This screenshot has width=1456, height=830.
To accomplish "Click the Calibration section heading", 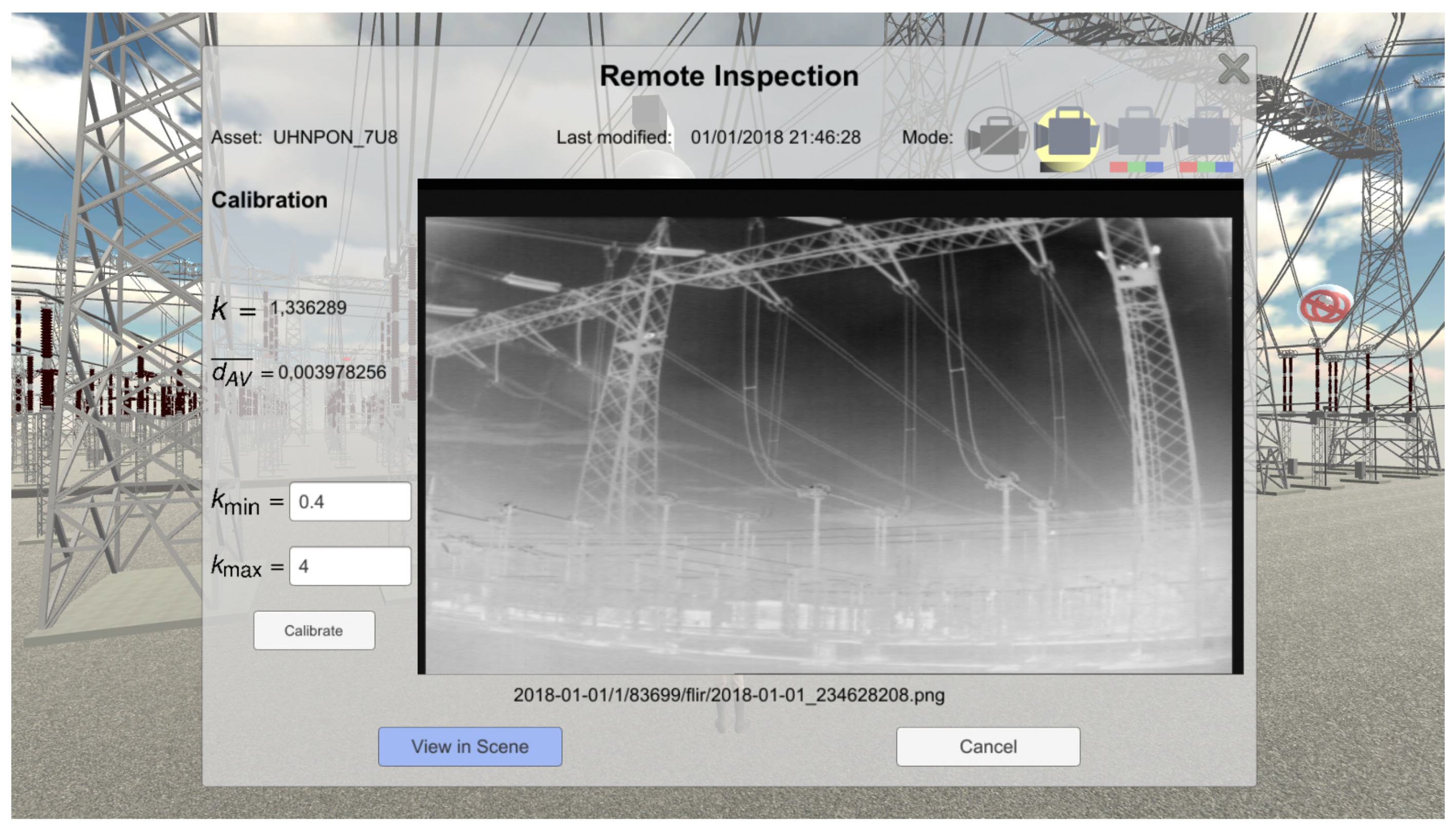I will point(270,200).
